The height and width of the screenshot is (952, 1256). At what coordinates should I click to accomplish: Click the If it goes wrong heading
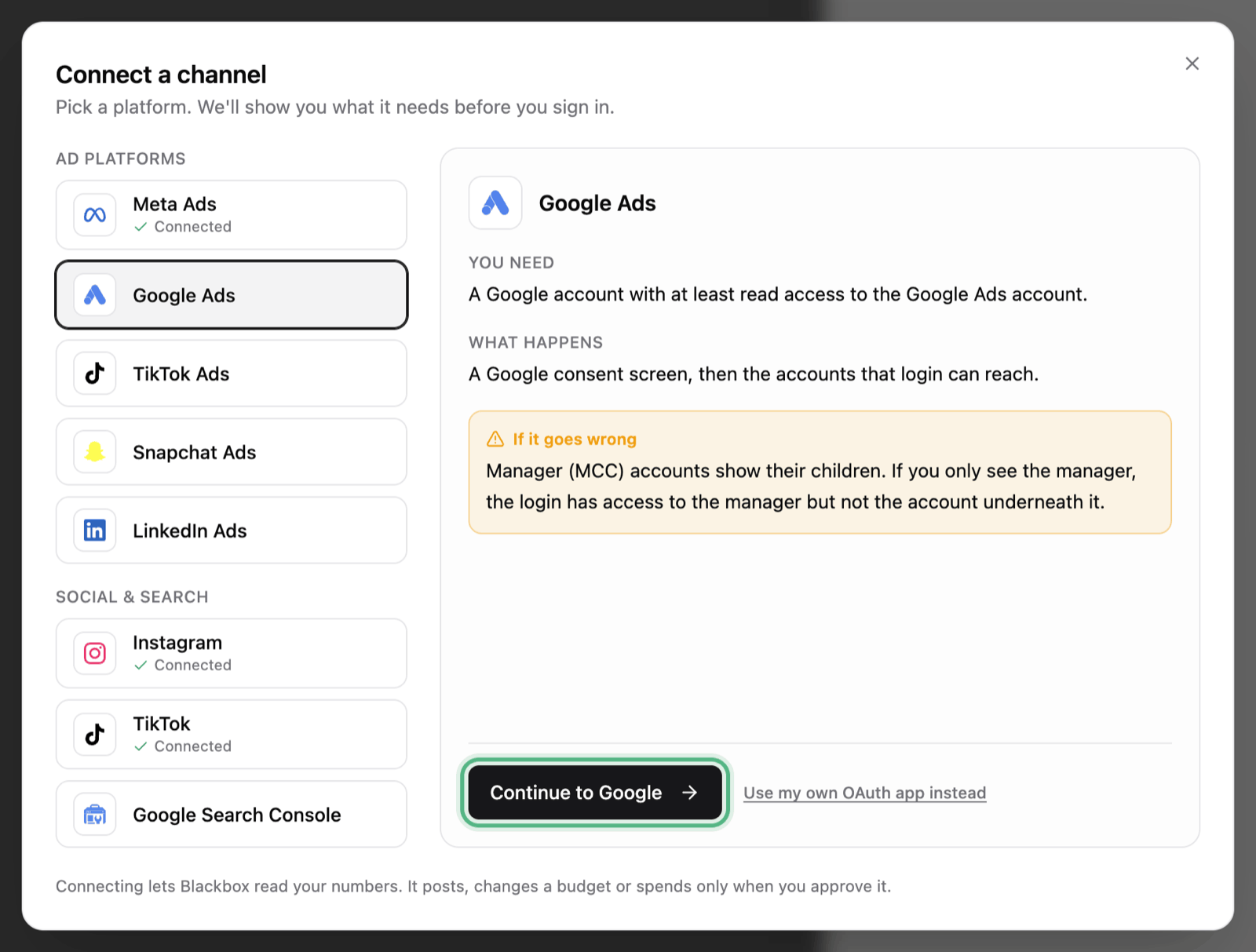click(575, 439)
